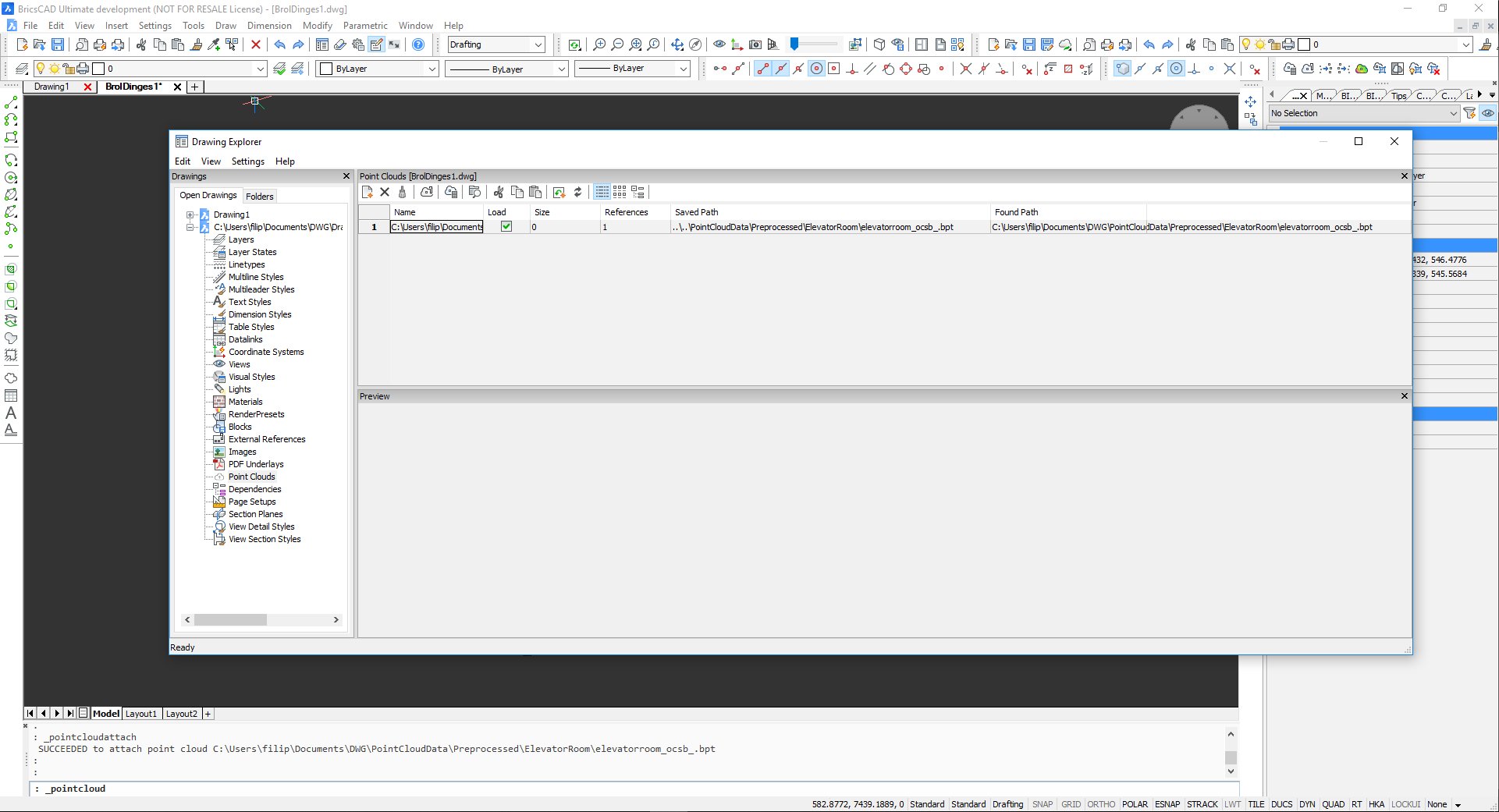This screenshot has height=812, width=1499.
Task: Open the ByLayer lineweight dropdown
Action: point(633,69)
